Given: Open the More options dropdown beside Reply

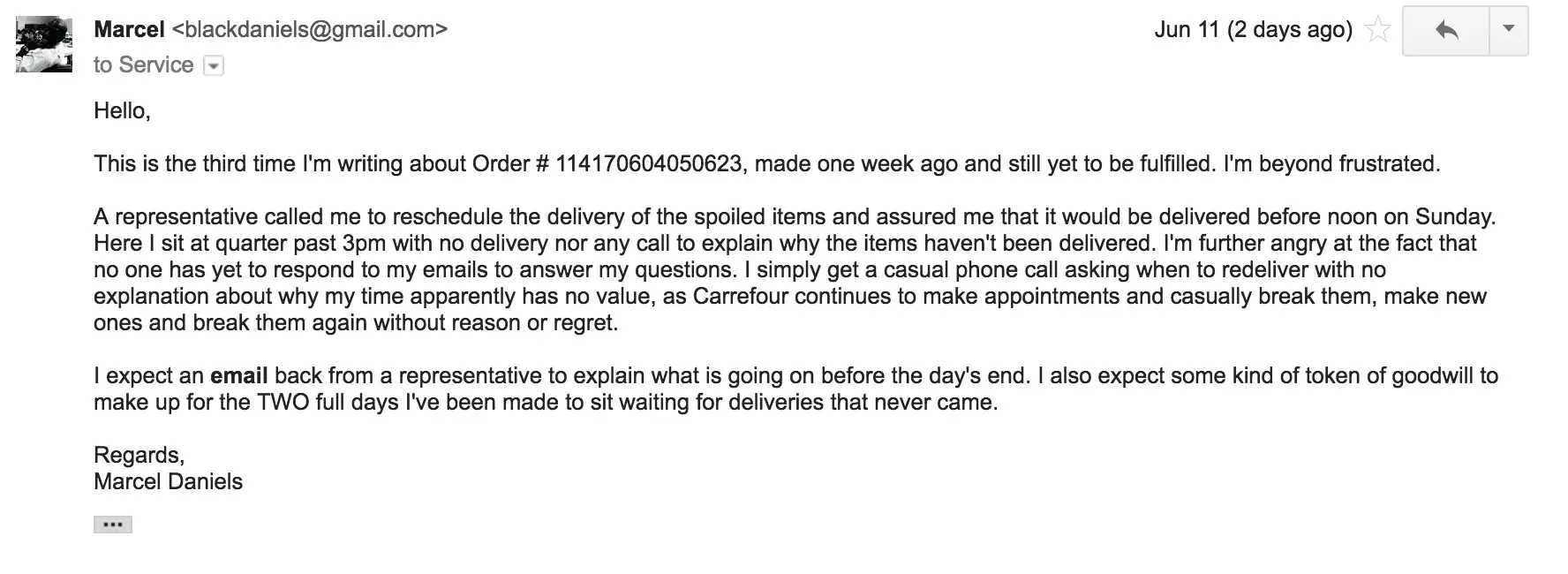Looking at the screenshot, I should (1509, 30).
